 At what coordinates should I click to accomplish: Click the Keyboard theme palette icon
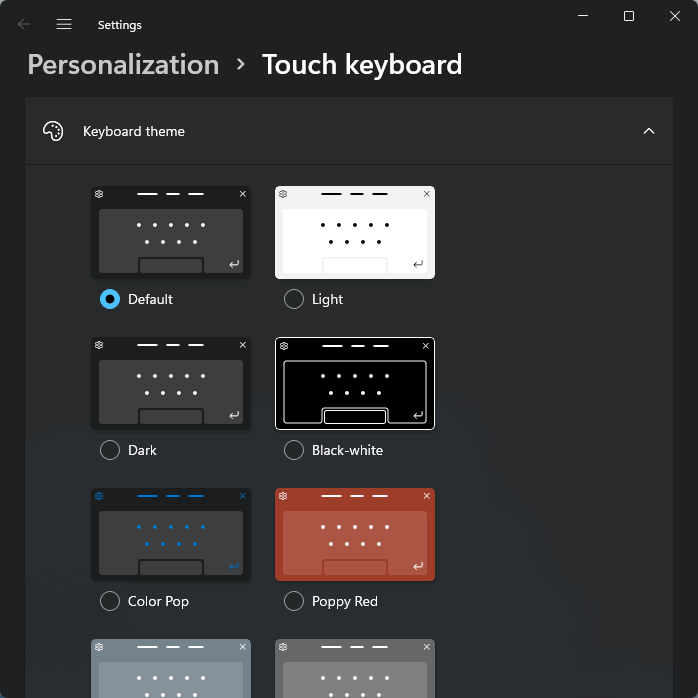point(53,131)
